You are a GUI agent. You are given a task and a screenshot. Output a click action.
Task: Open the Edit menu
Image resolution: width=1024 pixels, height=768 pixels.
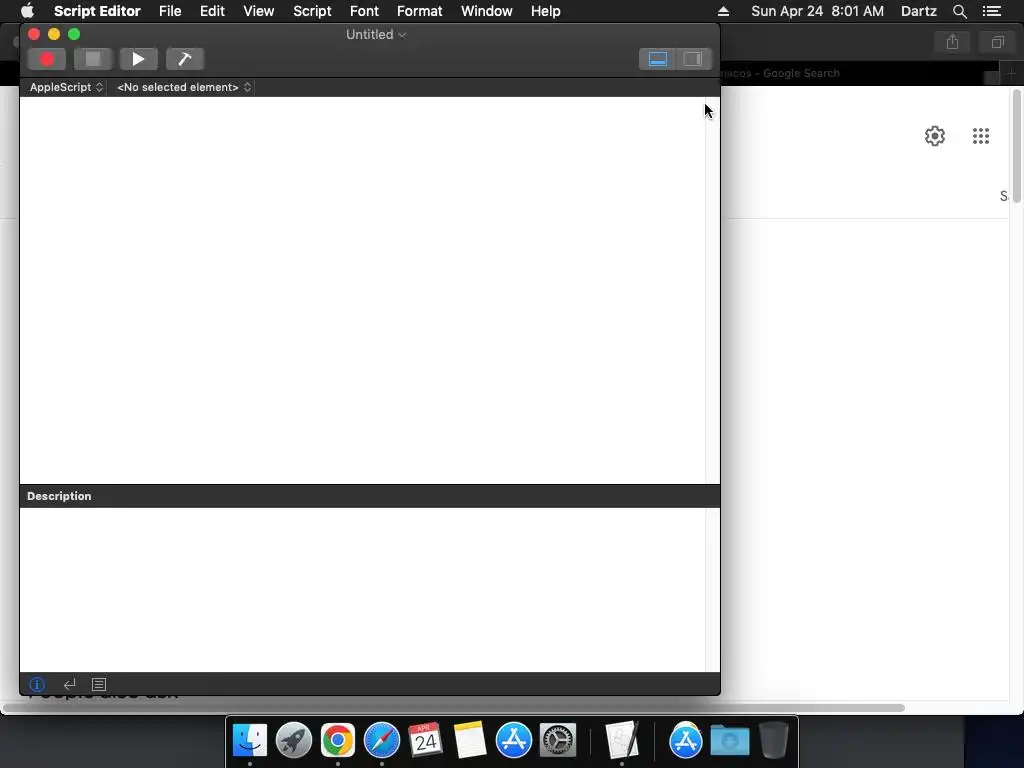click(212, 11)
